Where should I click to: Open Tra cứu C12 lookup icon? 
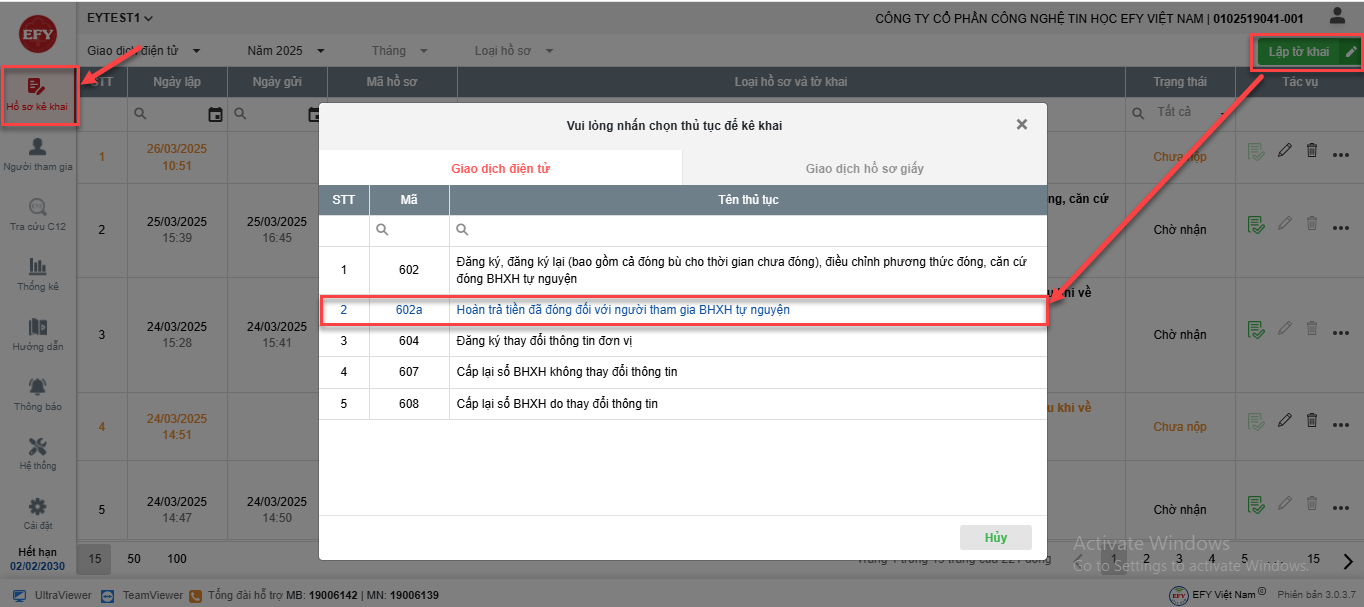38,214
